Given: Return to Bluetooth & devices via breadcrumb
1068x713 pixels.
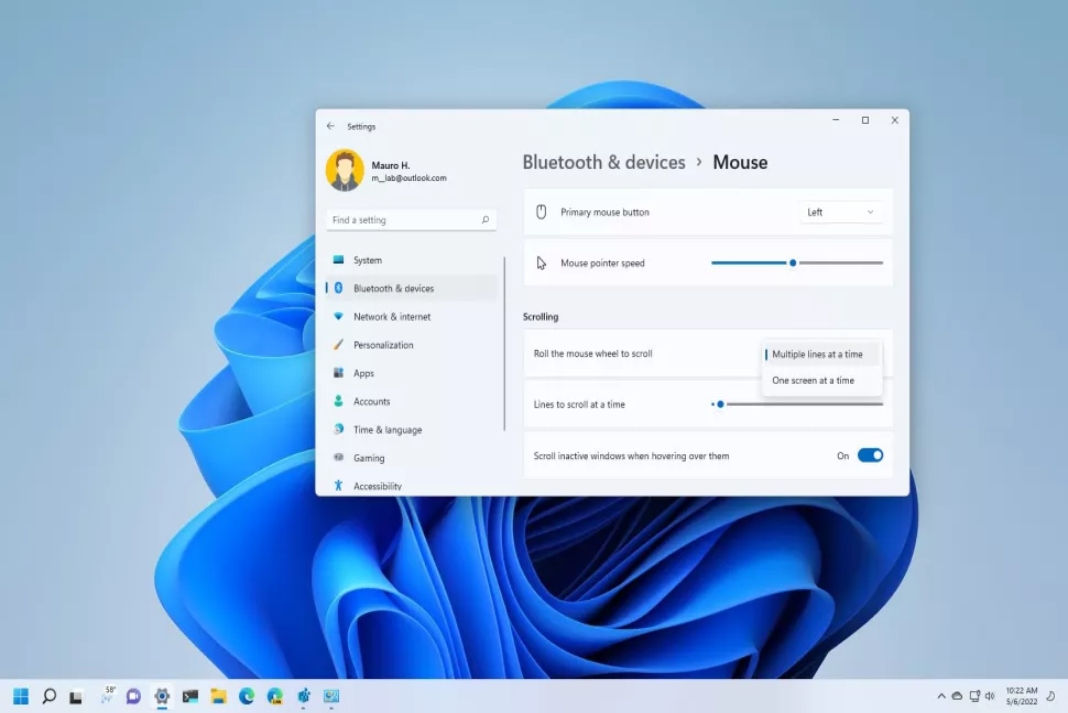Looking at the screenshot, I should coord(604,161).
